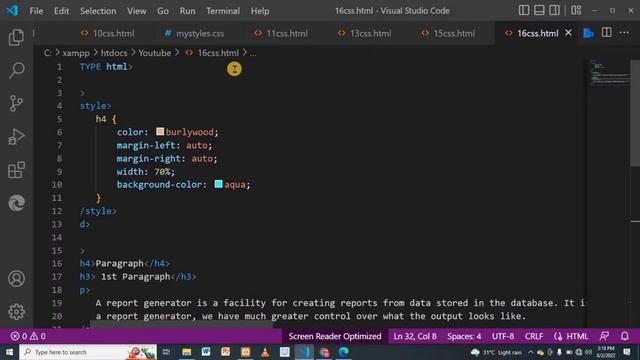Click the vertical editor scrollbar
Viewport: 640px width, 360px height.
635,113
